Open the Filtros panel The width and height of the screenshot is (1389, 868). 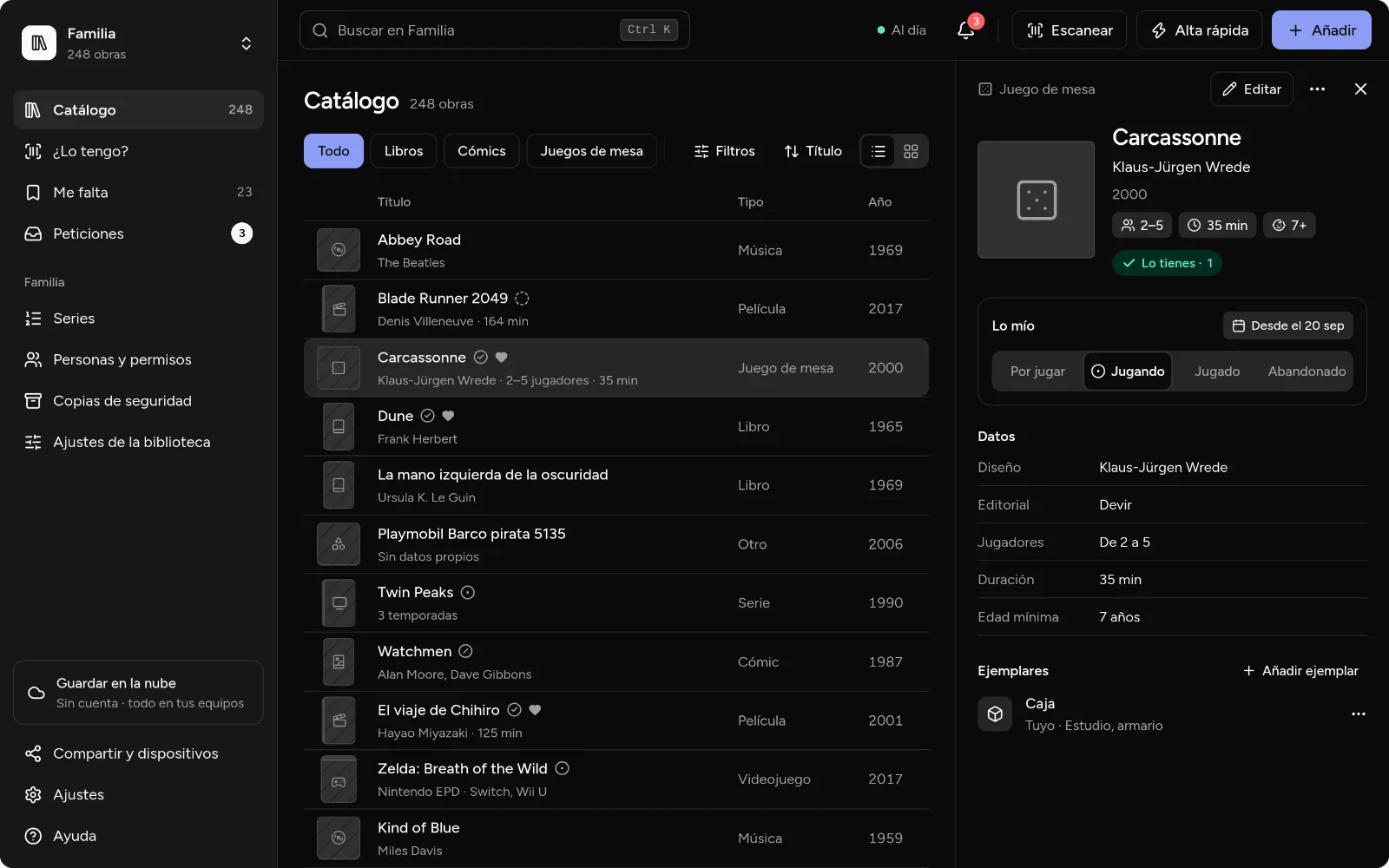point(725,151)
